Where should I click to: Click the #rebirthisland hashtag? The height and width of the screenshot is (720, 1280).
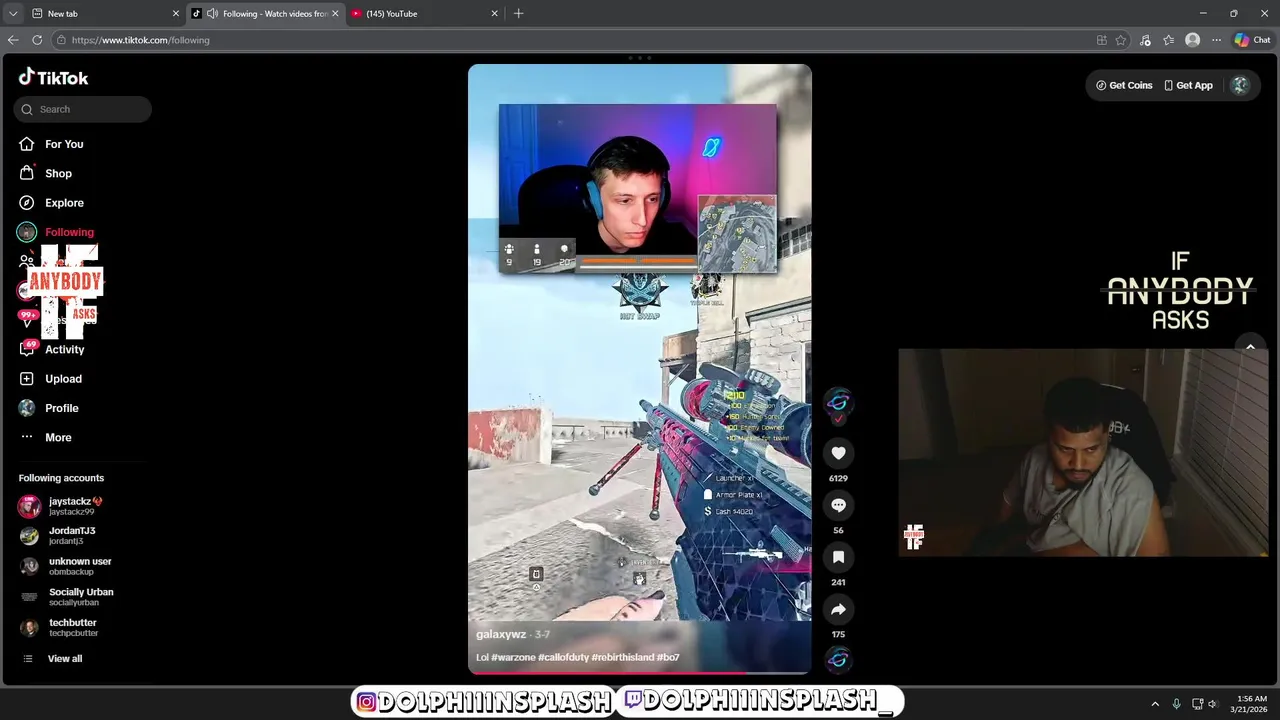coord(623,657)
